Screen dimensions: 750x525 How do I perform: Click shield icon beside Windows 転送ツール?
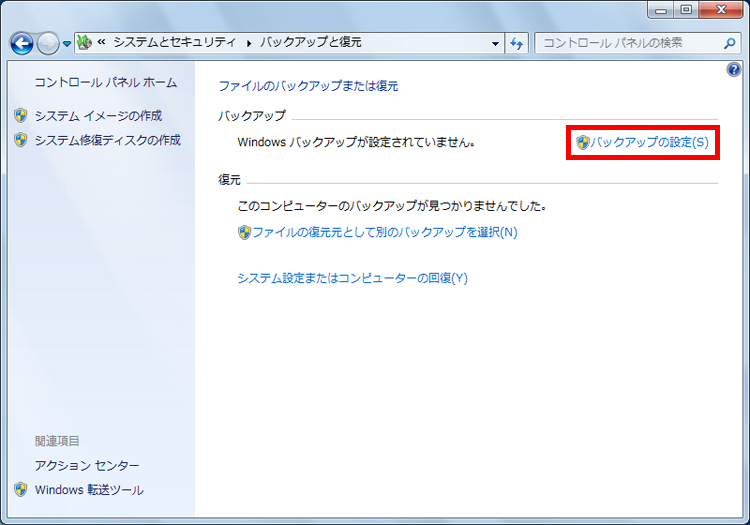(21, 490)
